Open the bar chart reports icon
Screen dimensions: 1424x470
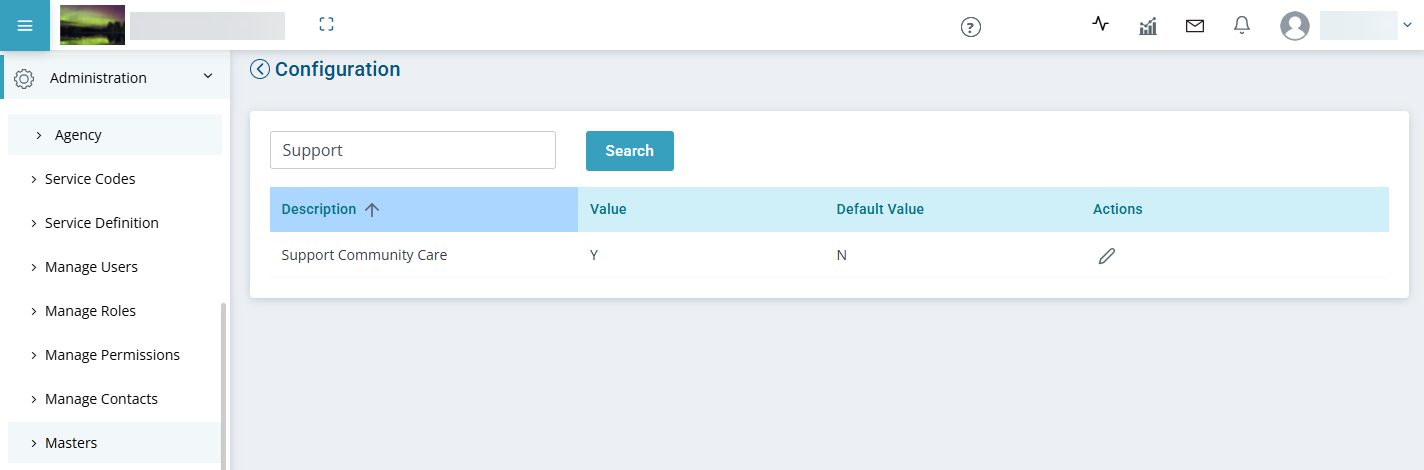click(1148, 26)
